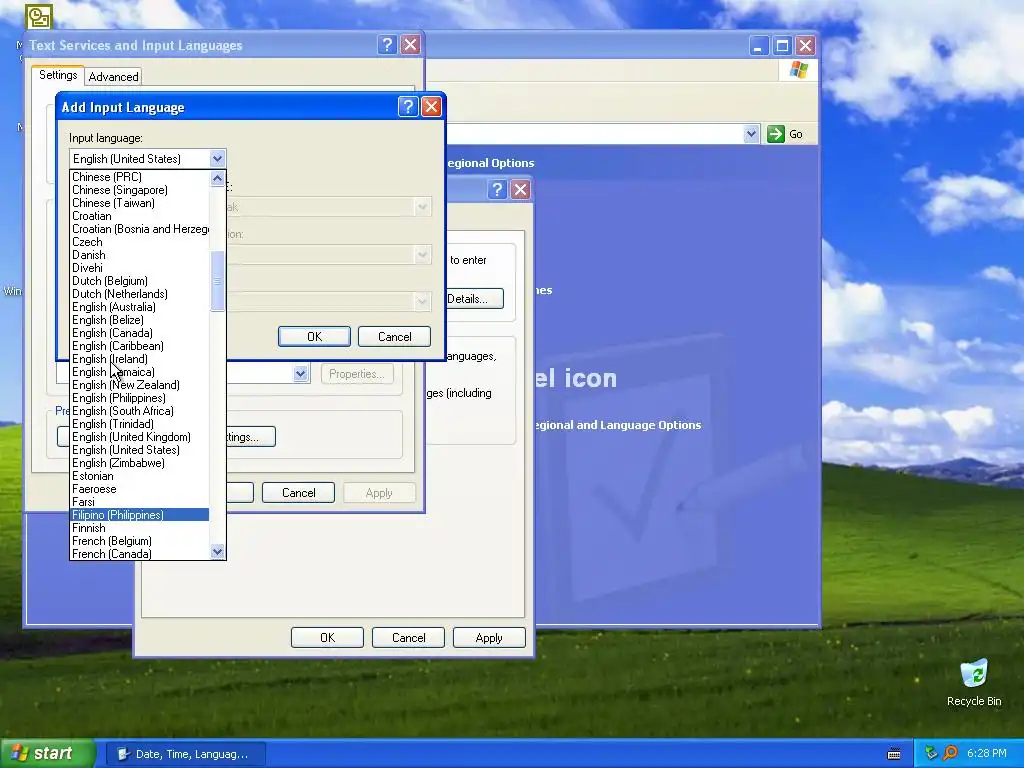Click Cancel in Add Input Language dialog
Image resolution: width=1024 pixels, height=768 pixels.
[x=394, y=336]
